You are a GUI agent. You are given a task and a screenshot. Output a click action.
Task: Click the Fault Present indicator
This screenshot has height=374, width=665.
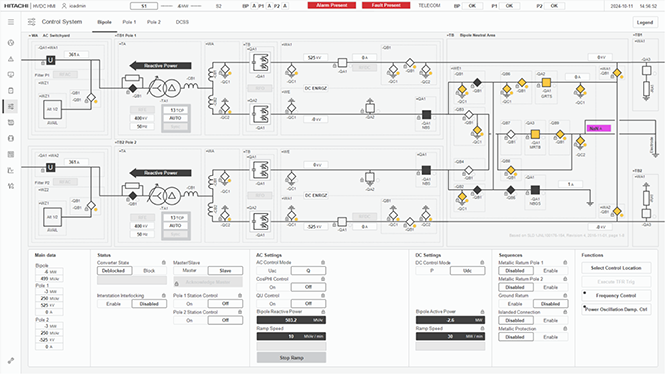pyautogui.click(x=386, y=6)
